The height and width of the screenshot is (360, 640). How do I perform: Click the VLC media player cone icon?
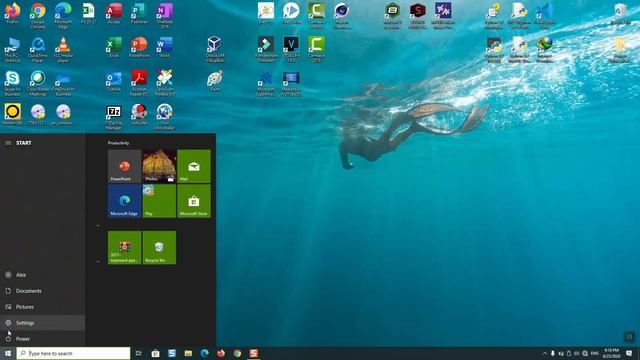pos(63,49)
